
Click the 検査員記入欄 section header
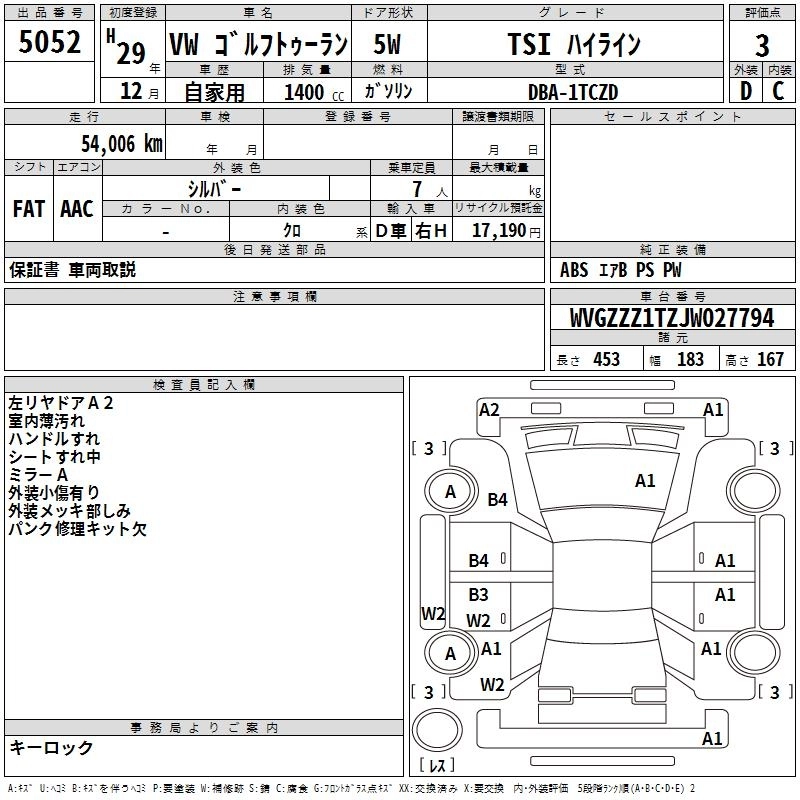click(204, 385)
